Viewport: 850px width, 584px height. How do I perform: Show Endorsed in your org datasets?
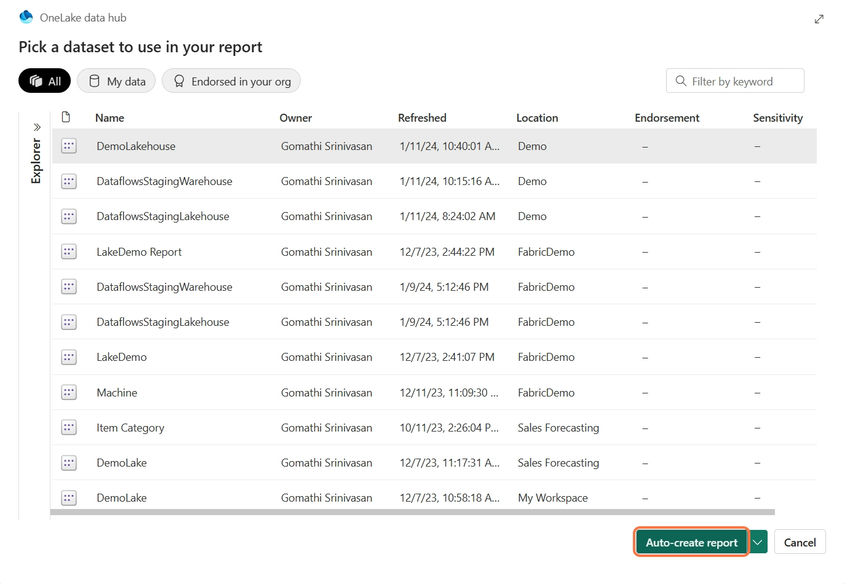click(231, 81)
